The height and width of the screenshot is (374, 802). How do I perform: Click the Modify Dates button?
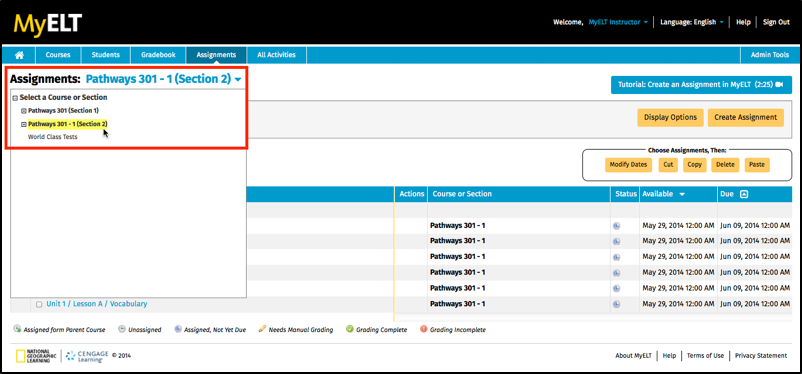tap(629, 165)
